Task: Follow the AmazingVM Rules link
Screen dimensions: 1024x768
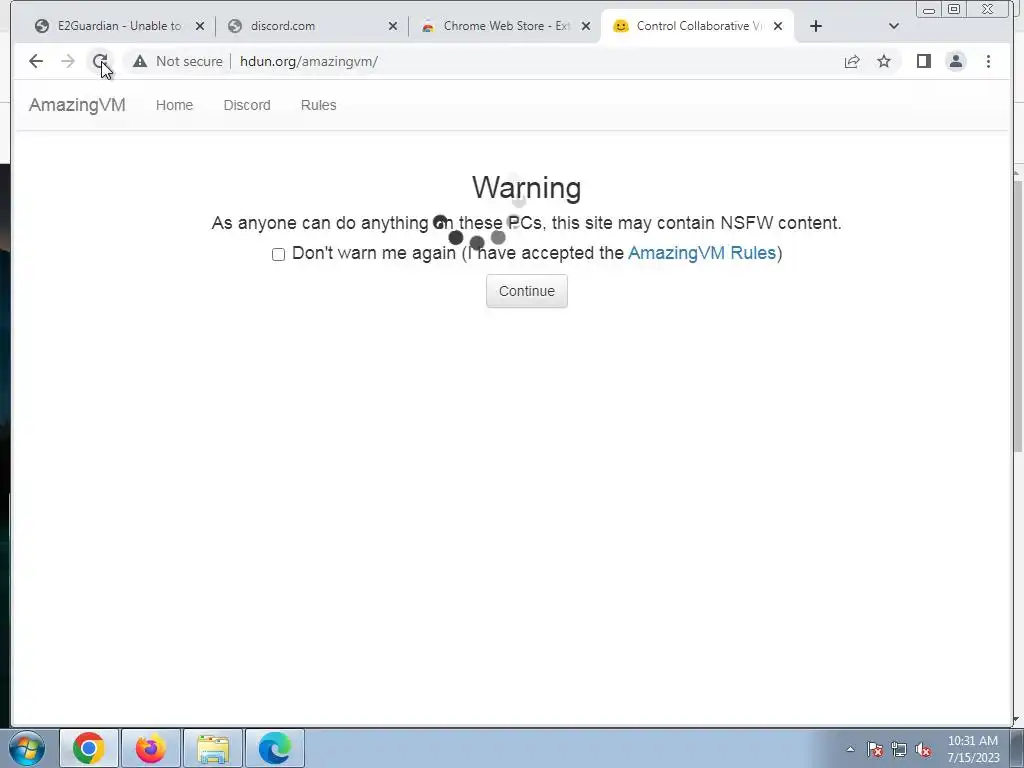Action: (702, 253)
